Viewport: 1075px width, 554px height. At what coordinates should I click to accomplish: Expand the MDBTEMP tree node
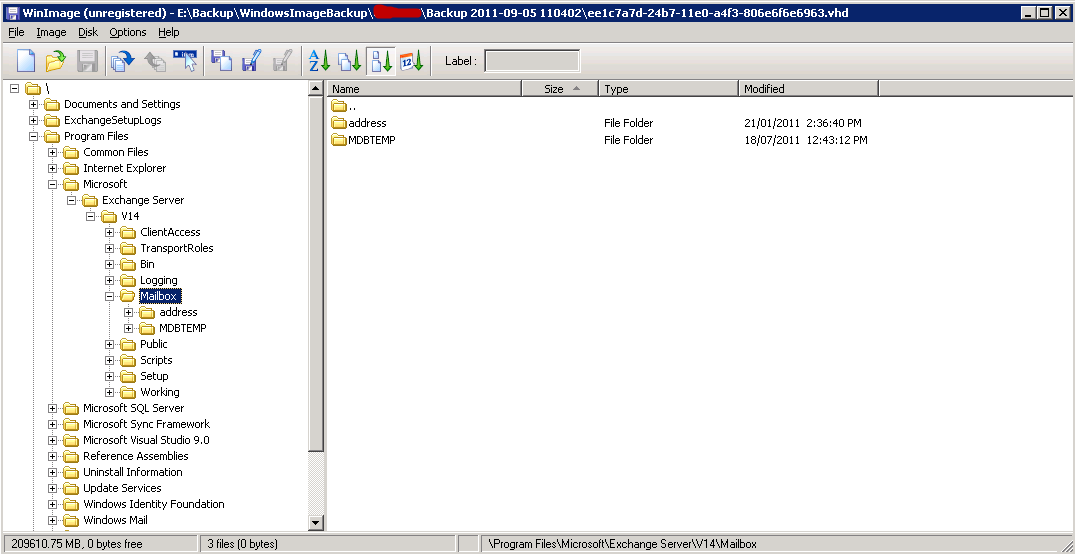point(129,328)
